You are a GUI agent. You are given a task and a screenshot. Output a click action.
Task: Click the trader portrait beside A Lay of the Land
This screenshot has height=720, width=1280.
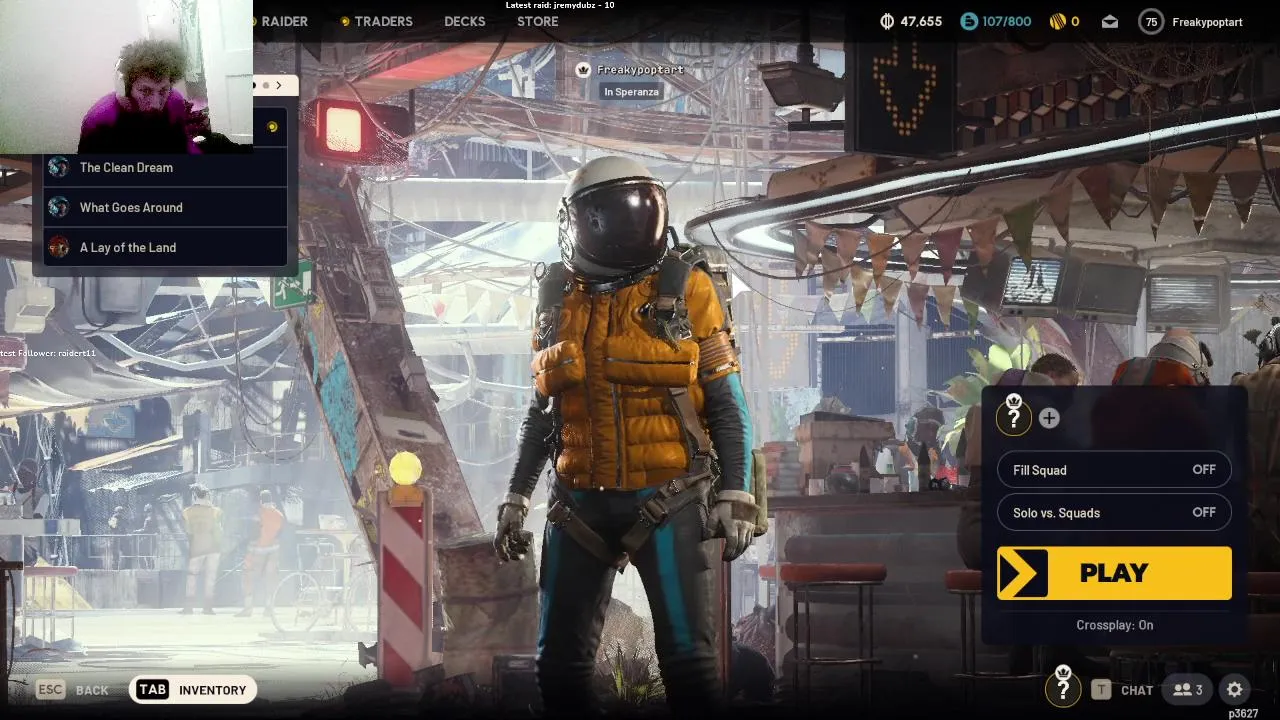59,247
